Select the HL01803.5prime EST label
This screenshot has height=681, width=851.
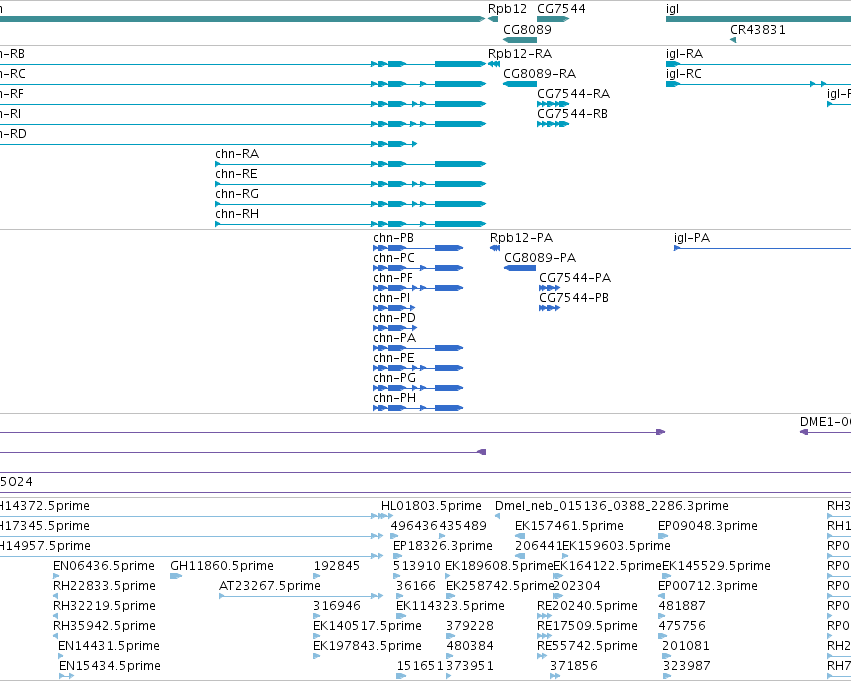431,506
